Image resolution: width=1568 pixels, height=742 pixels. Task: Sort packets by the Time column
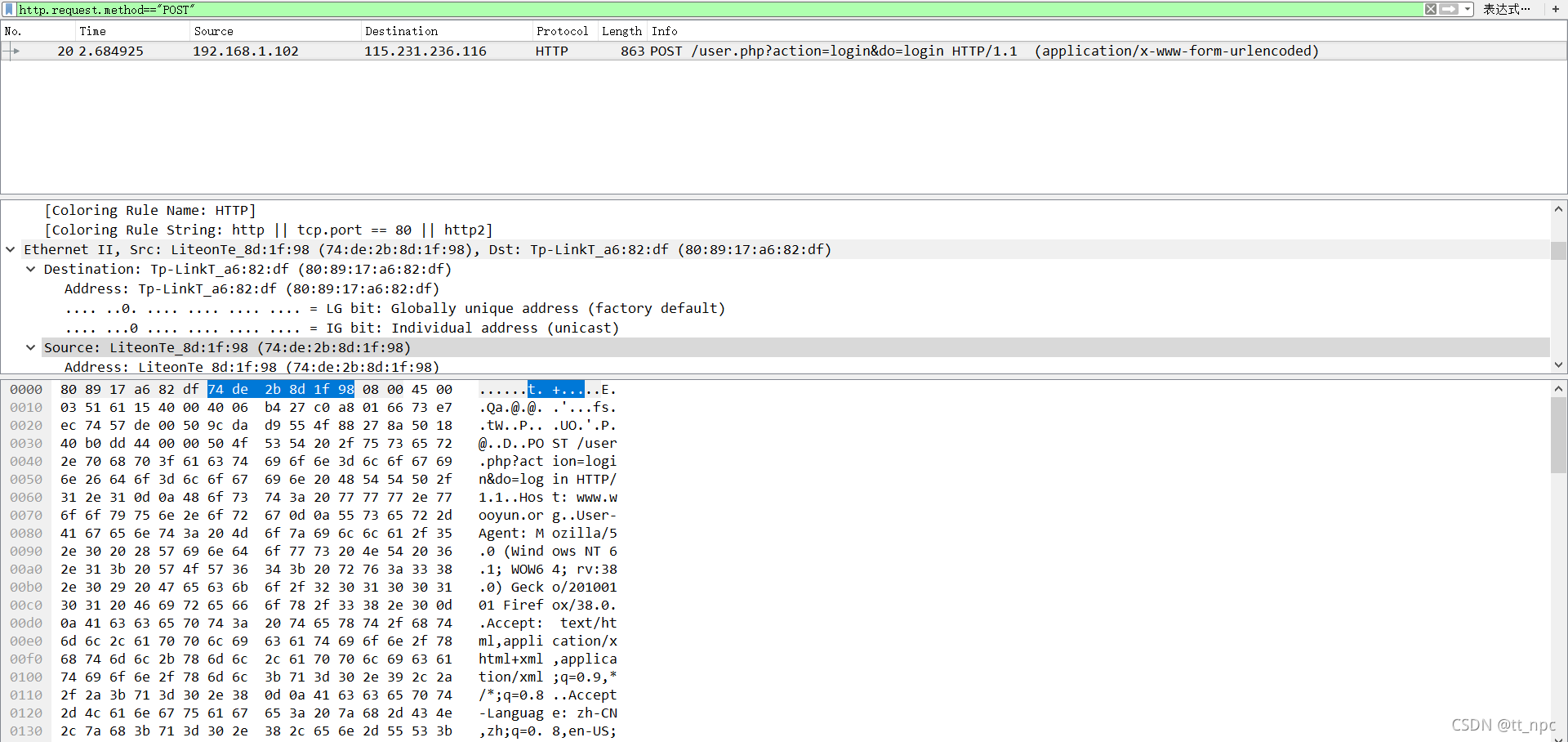click(x=132, y=31)
